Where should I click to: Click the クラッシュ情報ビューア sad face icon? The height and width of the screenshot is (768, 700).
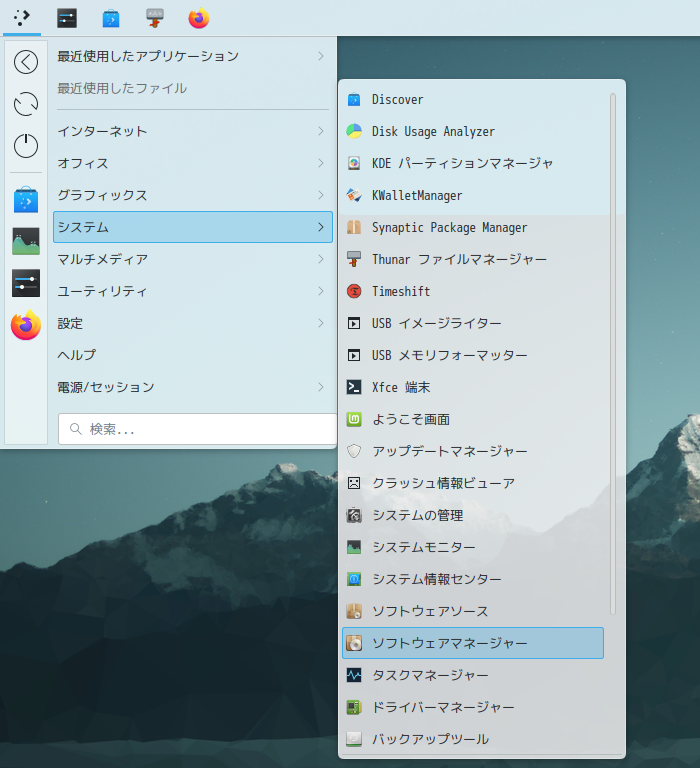coord(354,483)
